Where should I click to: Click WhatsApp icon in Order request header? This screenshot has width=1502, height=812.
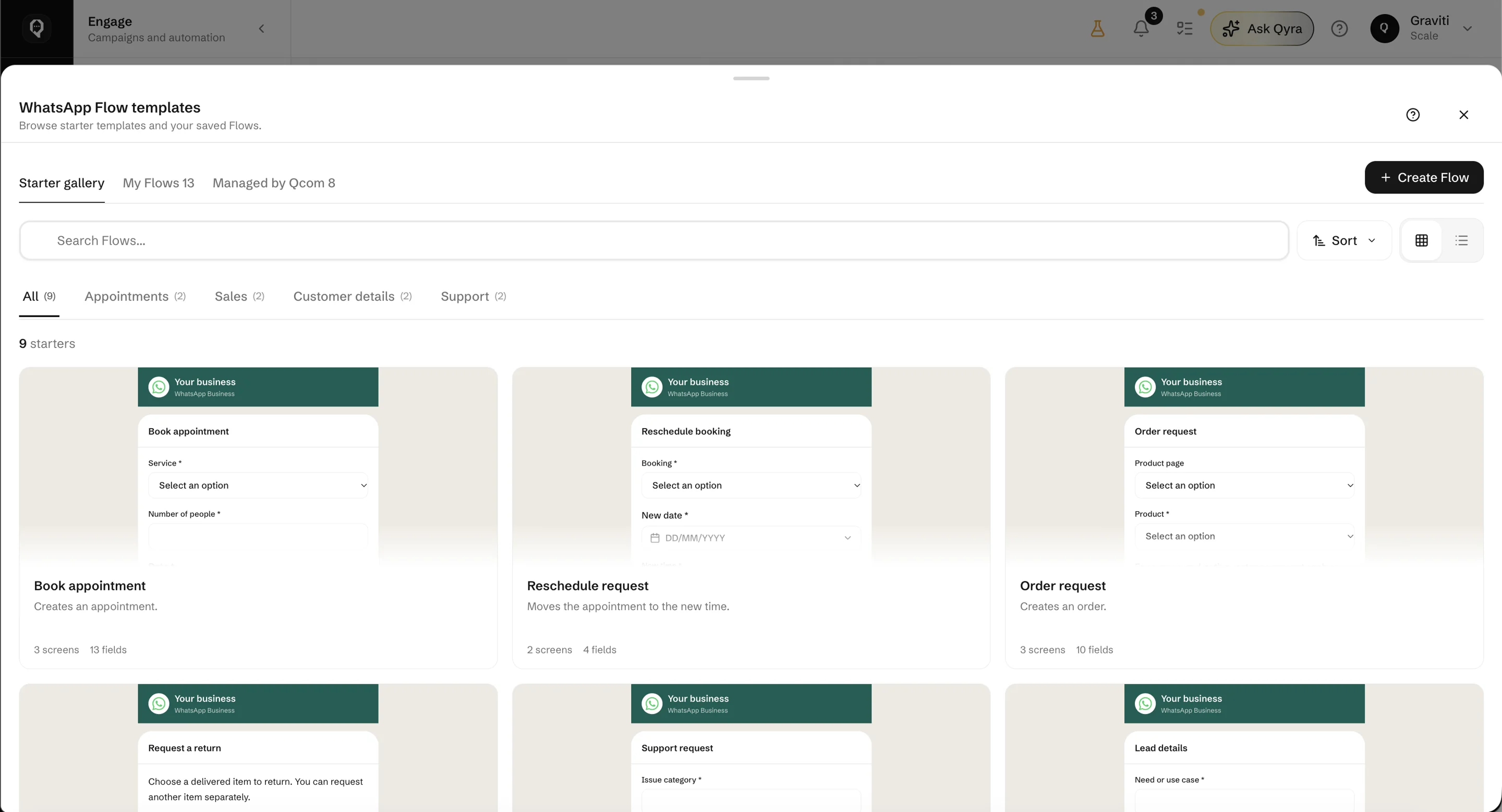1145,387
